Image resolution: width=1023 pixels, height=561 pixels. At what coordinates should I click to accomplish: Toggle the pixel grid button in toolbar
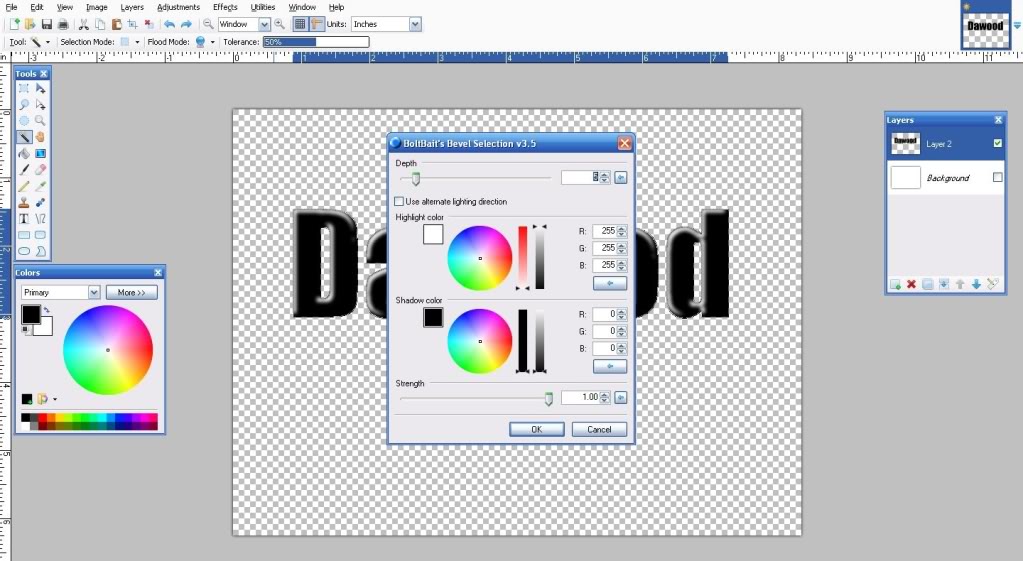pos(299,24)
